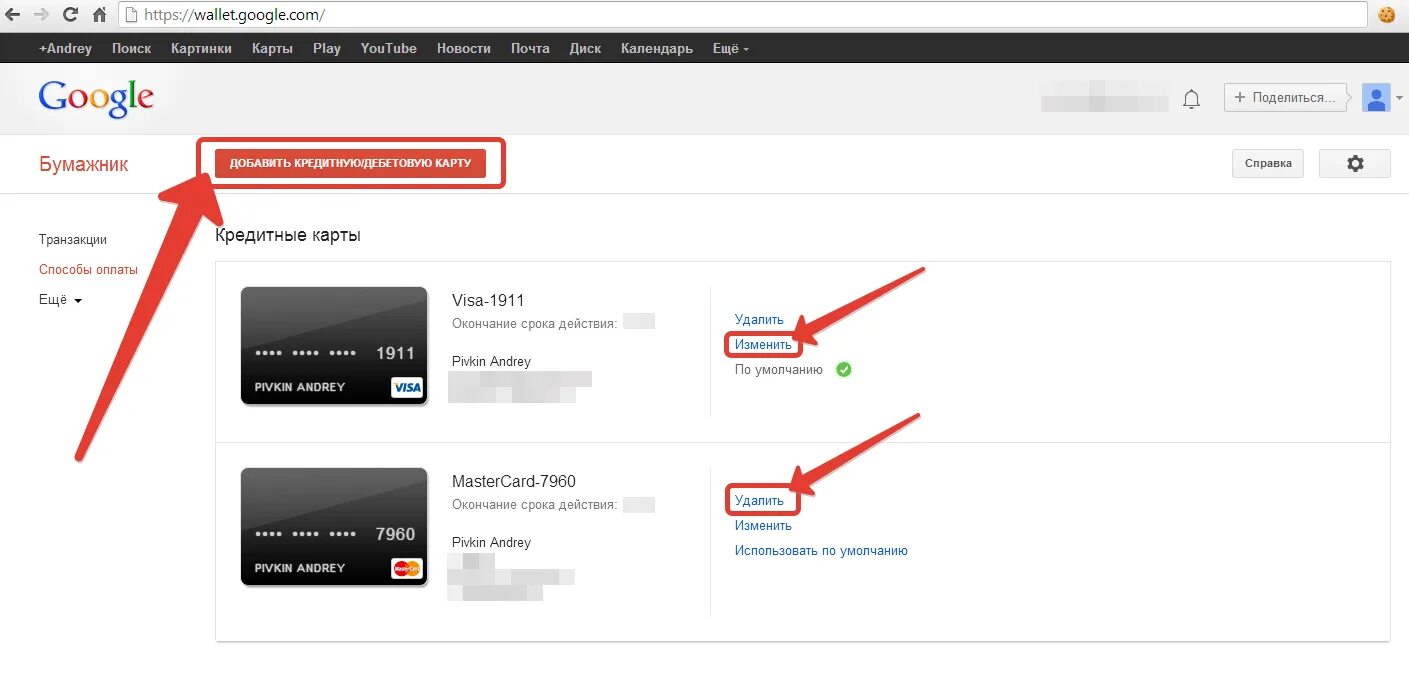Click the Бумажник title

[x=84, y=164]
